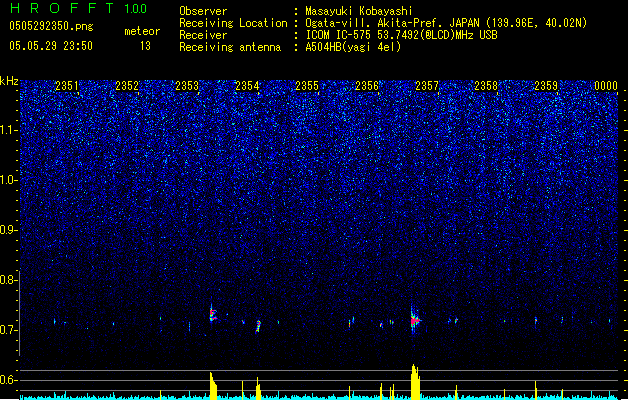
Task: Click the 0.9 frequency axis label
Action: [x=8, y=230]
